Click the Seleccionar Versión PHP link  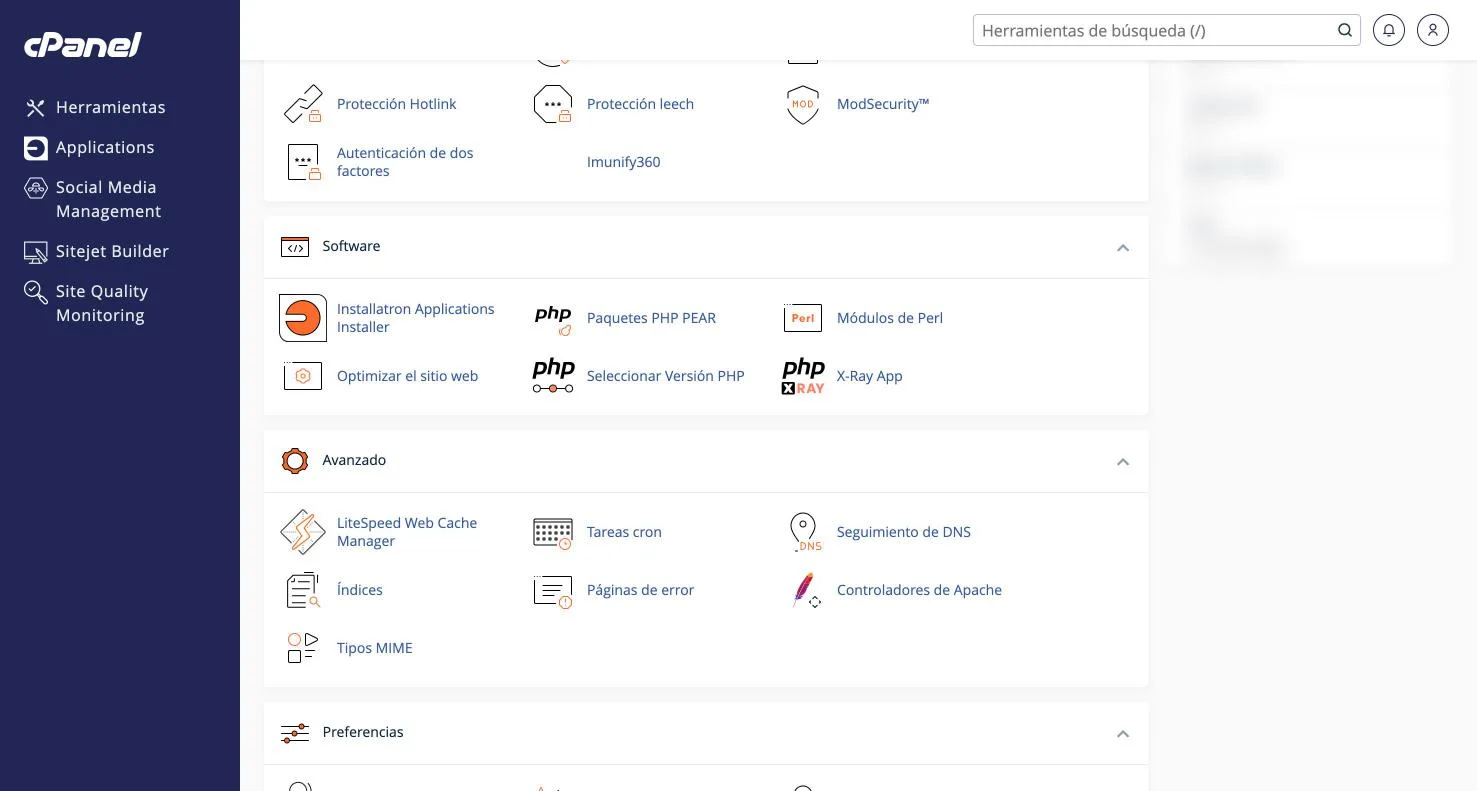click(x=665, y=376)
